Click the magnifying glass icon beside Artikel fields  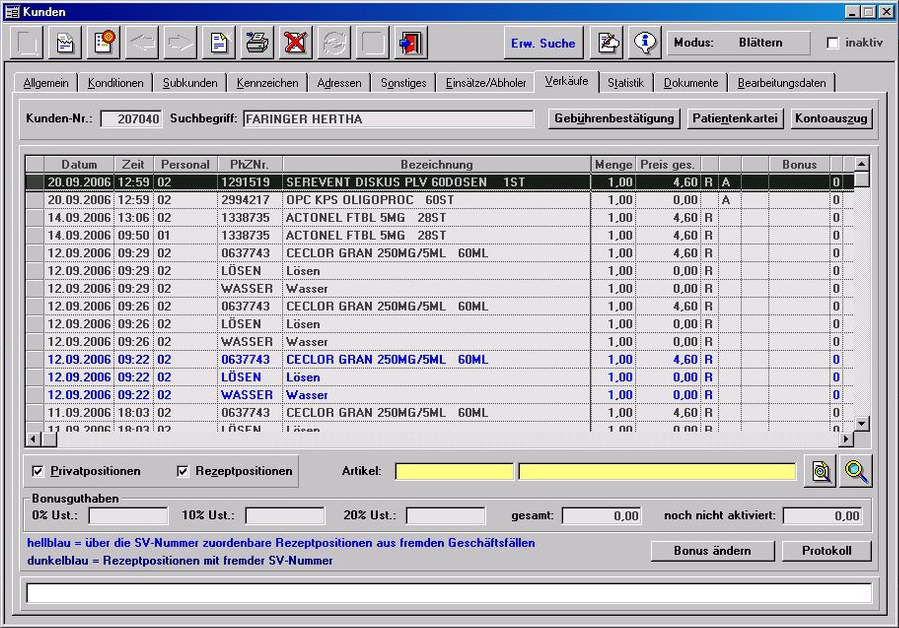pyautogui.click(x=856, y=471)
